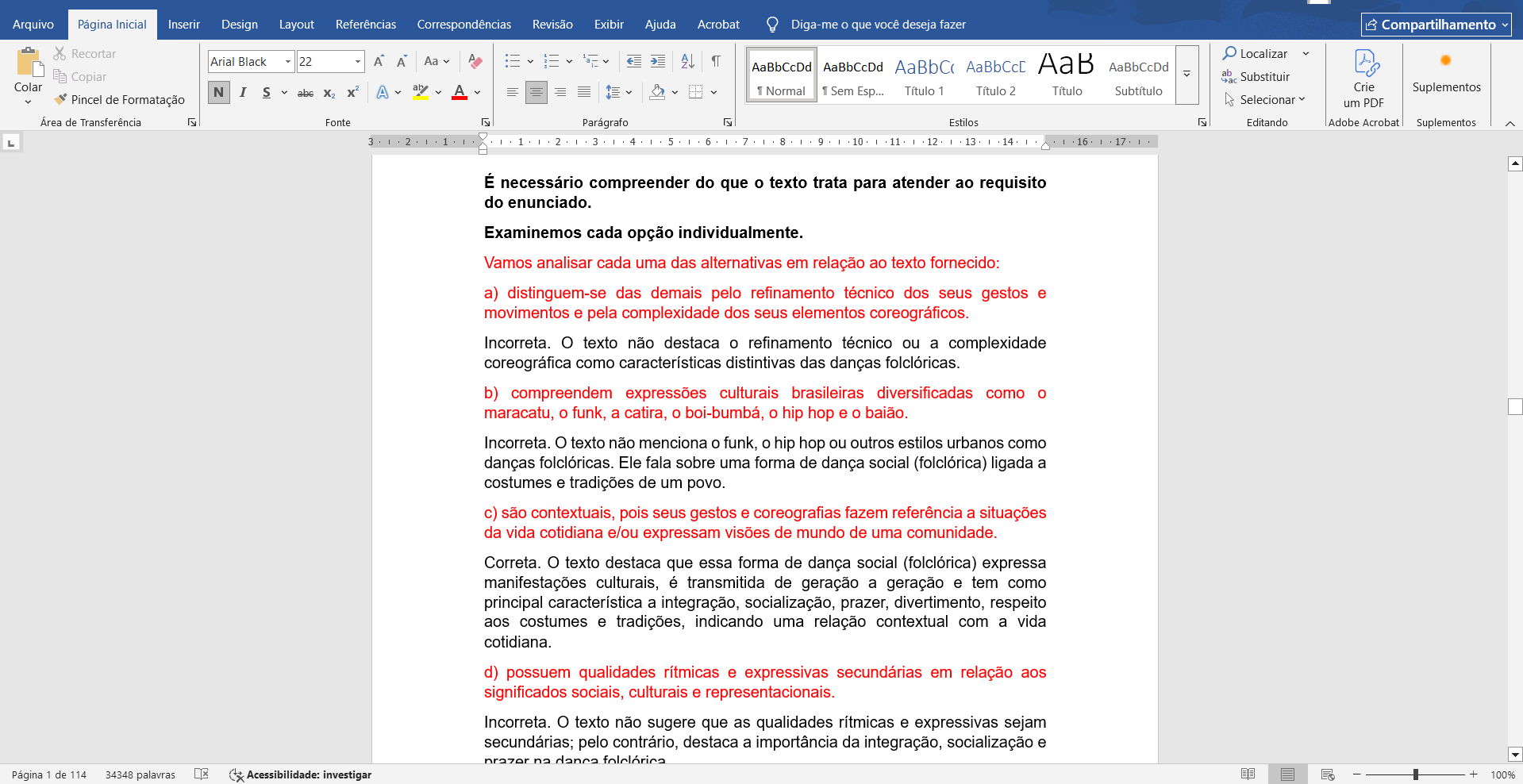Switch to the Inserir tab
Viewport: 1523px width, 784px height.
pos(184,25)
